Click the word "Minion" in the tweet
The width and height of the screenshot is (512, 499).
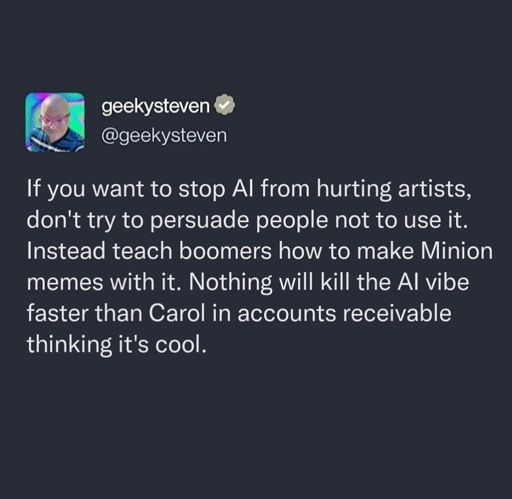point(457,251)
